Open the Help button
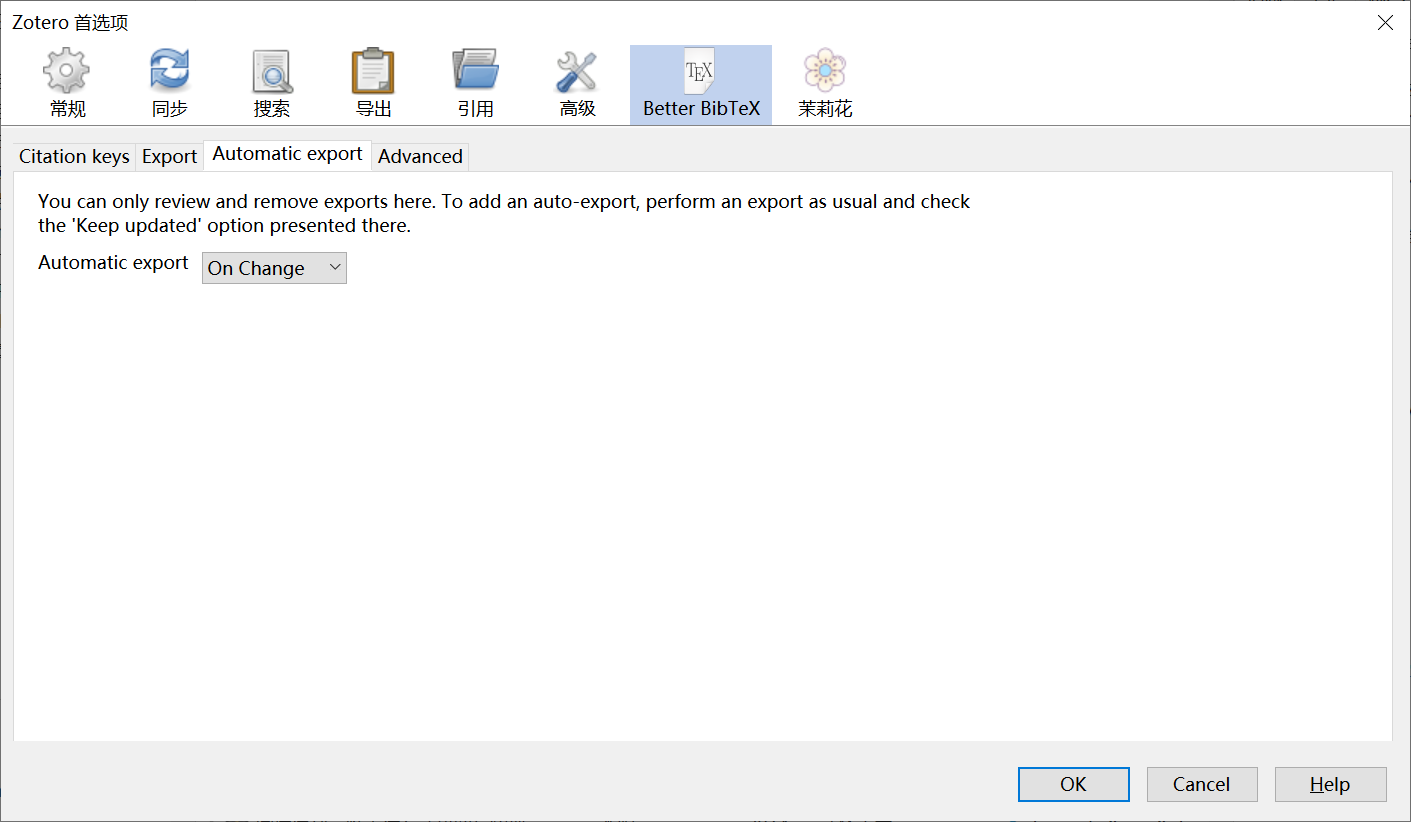Screen dimensions: 1411x822 pos(1330,784)
